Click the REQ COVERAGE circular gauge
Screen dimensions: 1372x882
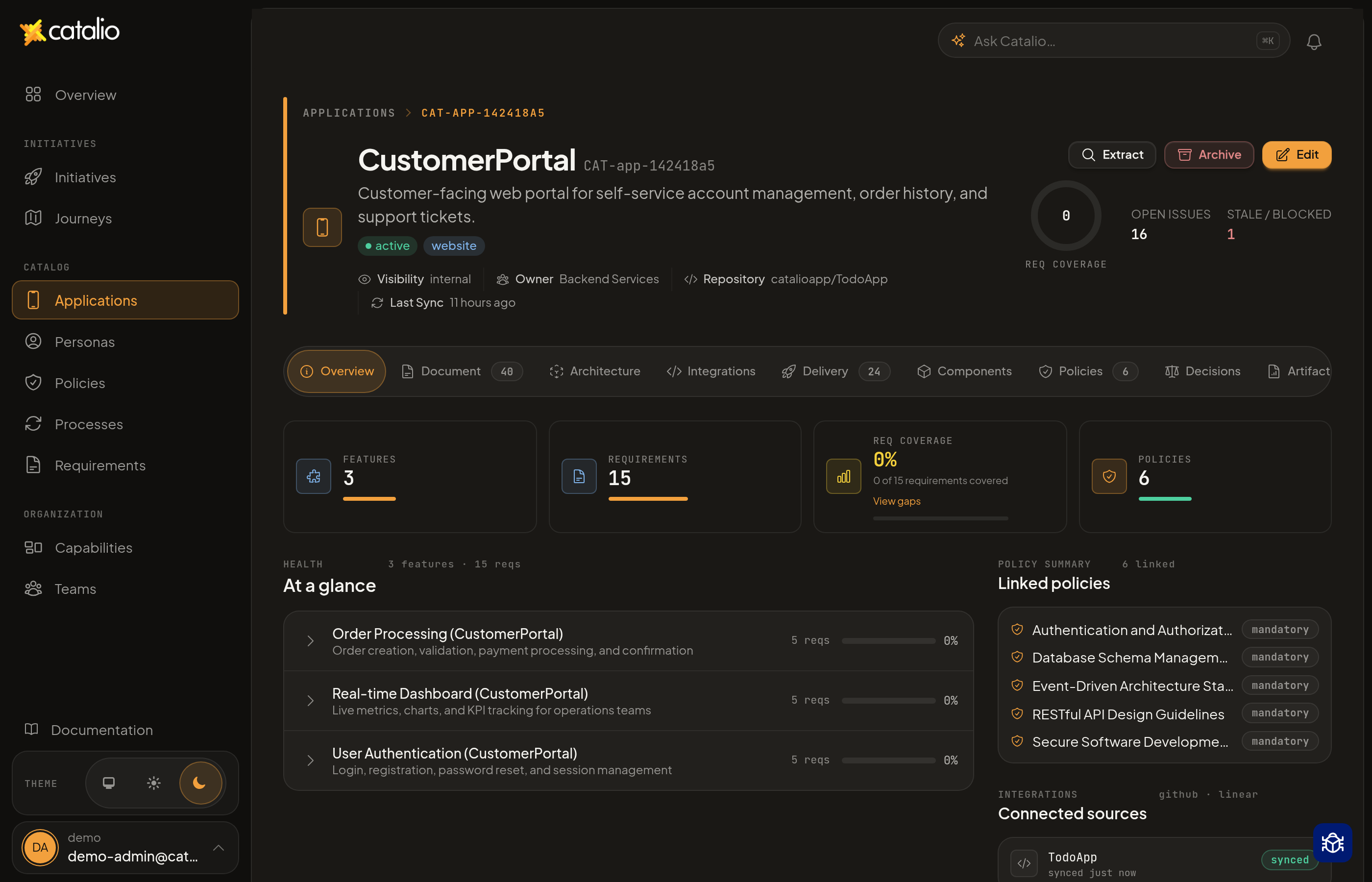1066,216
